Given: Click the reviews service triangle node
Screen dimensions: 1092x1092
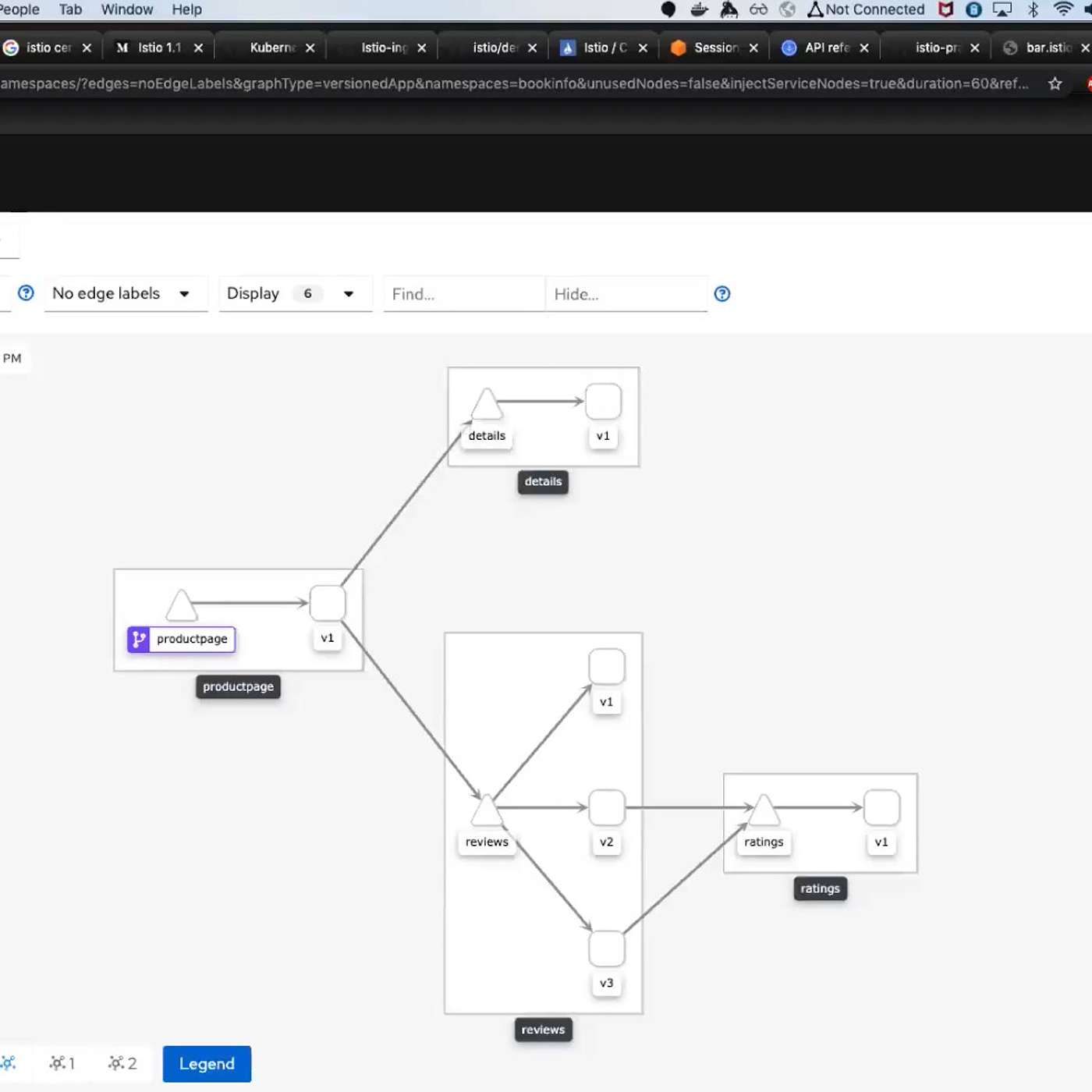Looking at the screenshot, I should pos(487,811).
